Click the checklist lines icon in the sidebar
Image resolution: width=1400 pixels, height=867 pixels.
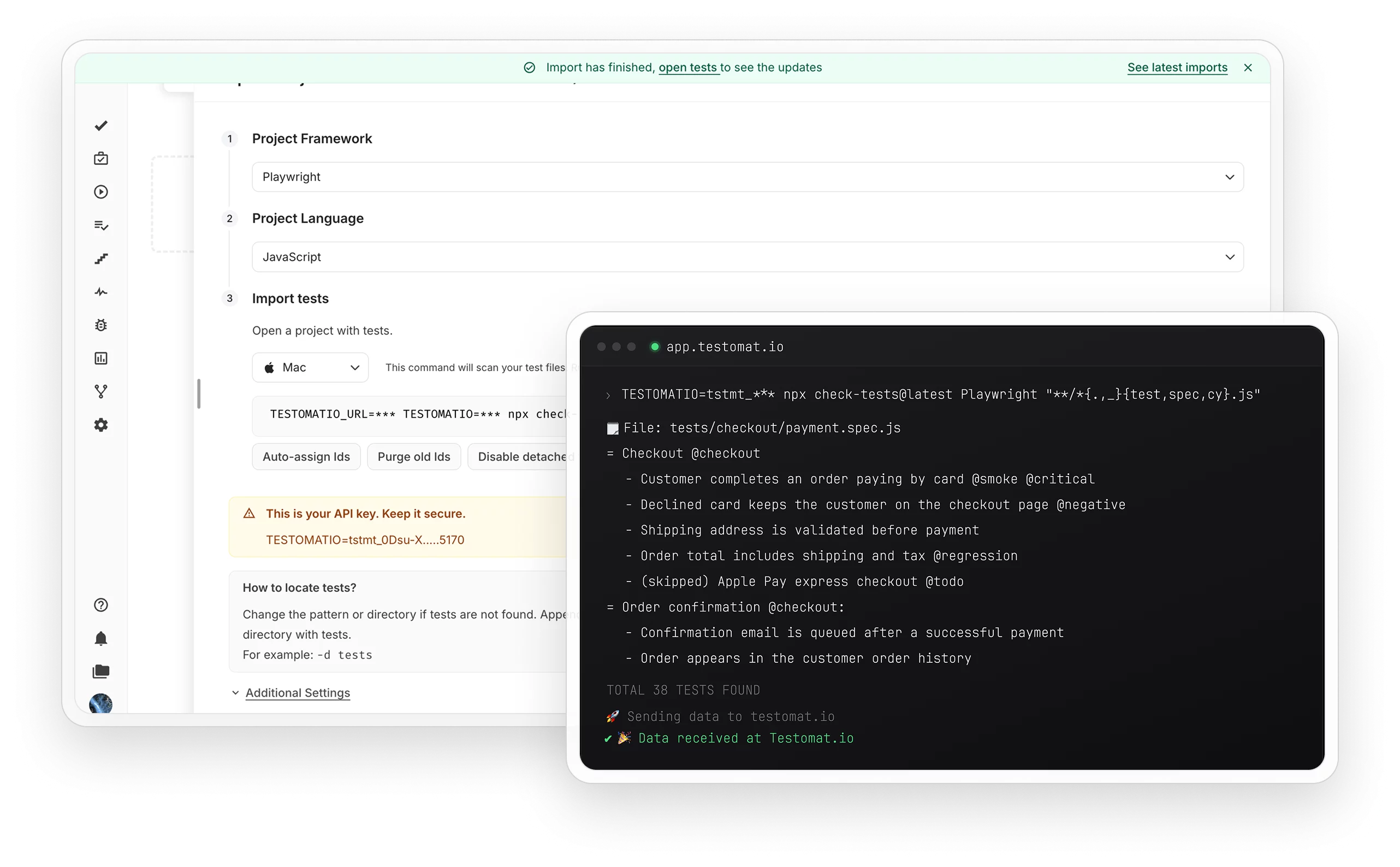[x=101, y=225]
